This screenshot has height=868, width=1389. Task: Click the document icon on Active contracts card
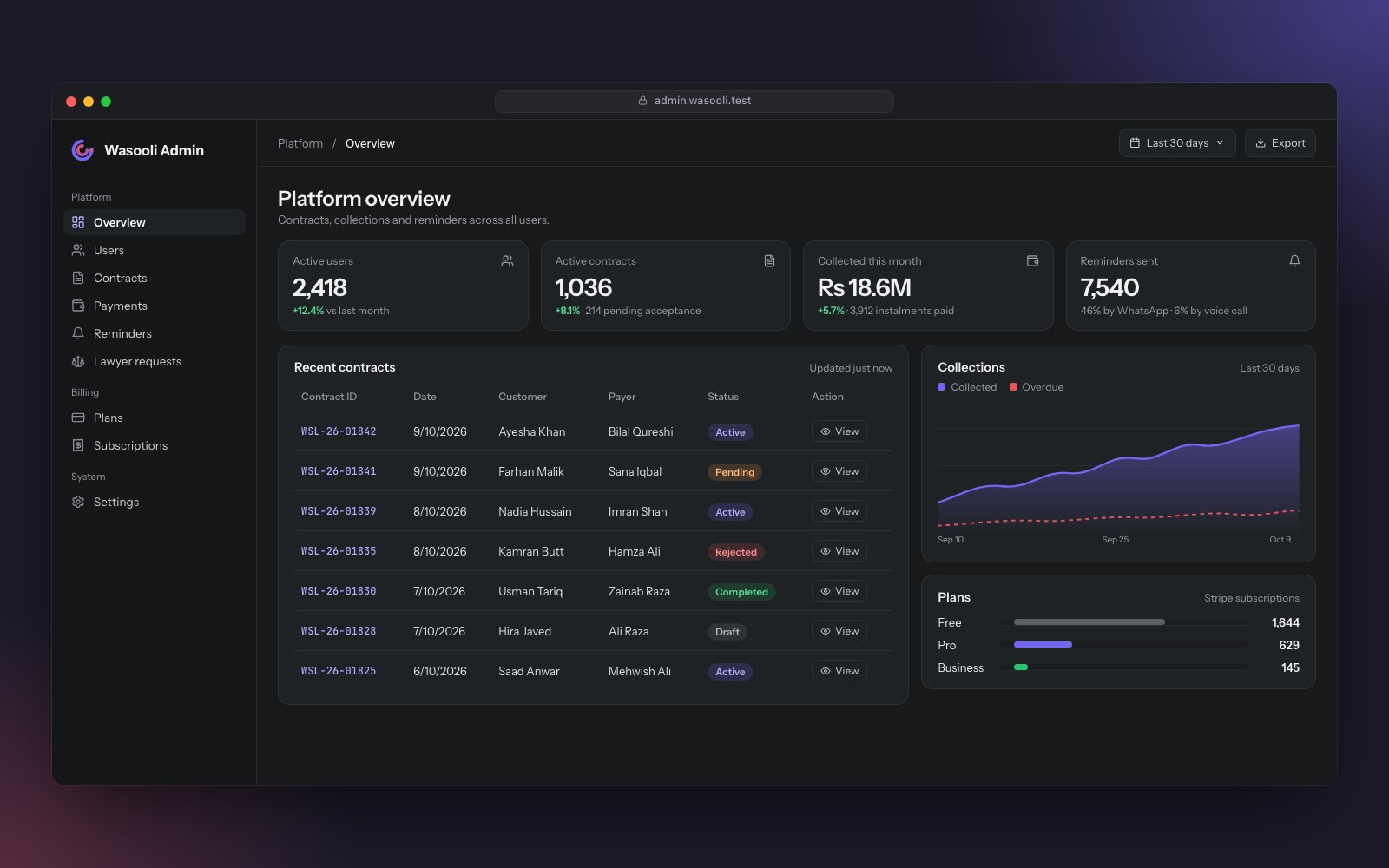tap(769, 260)
